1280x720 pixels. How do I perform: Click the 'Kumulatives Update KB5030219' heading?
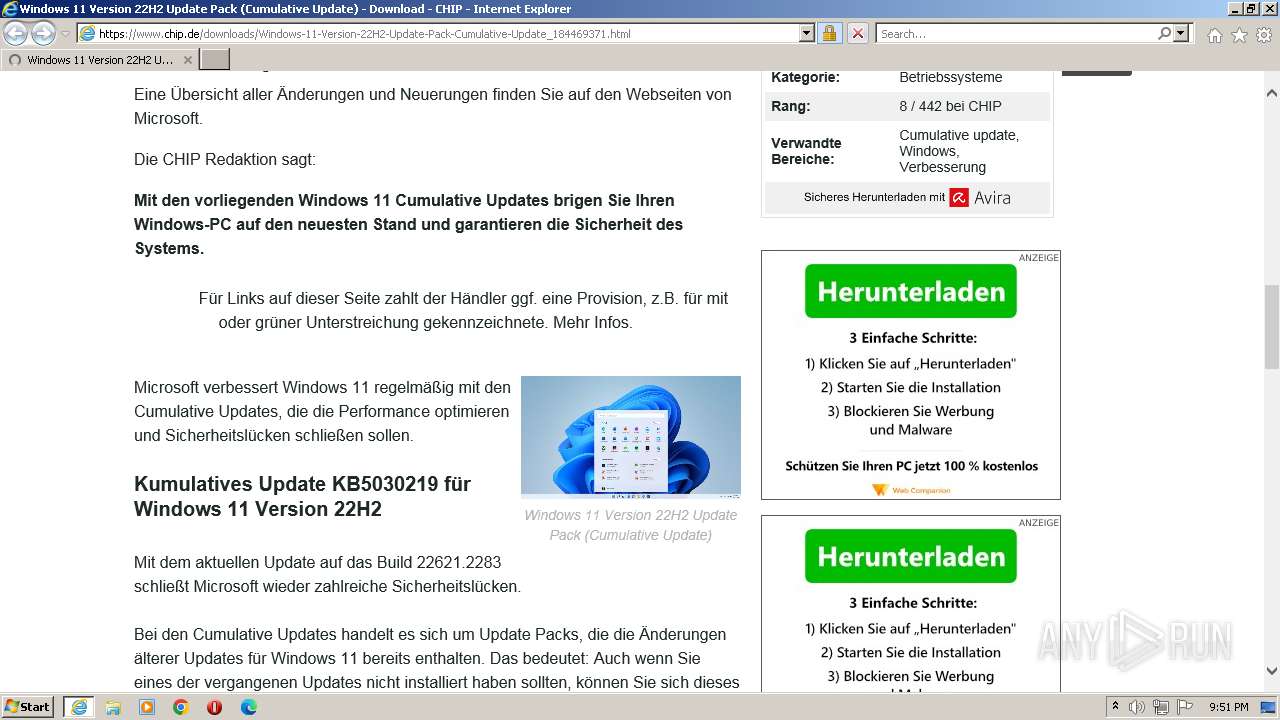pyautogui.click(x=302, y=496)
